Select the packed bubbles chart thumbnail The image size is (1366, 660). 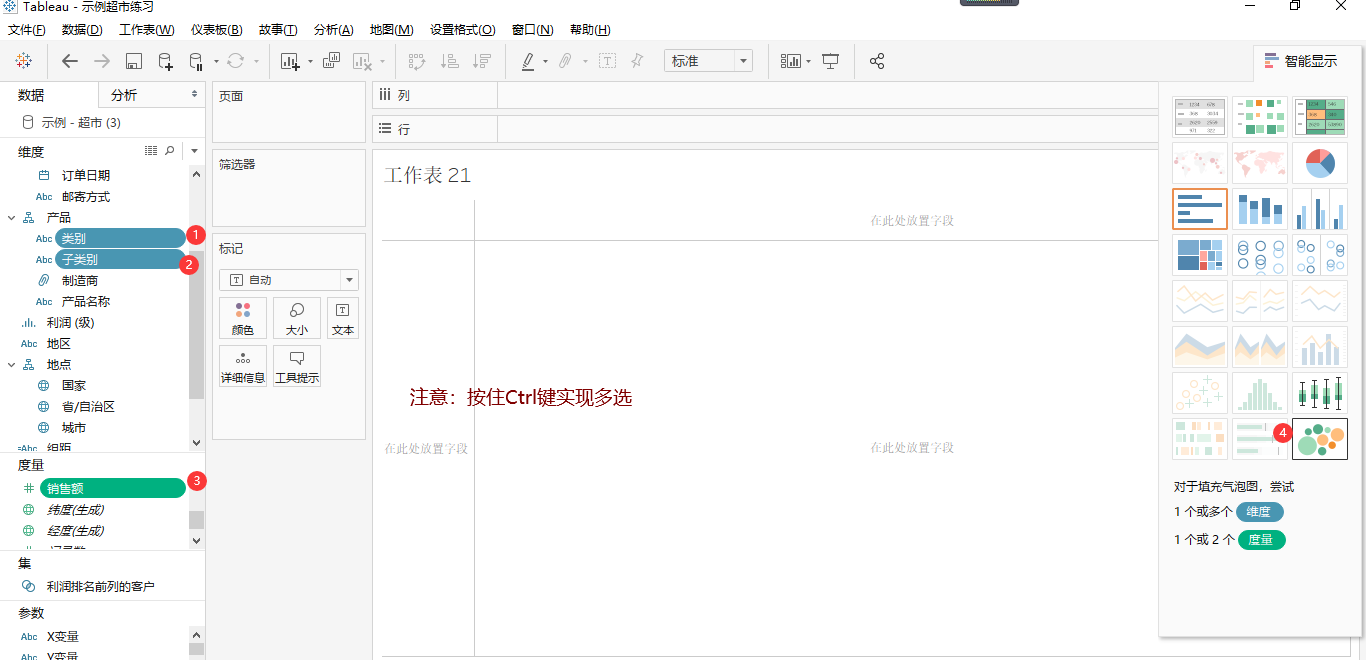click(1320, 438)
